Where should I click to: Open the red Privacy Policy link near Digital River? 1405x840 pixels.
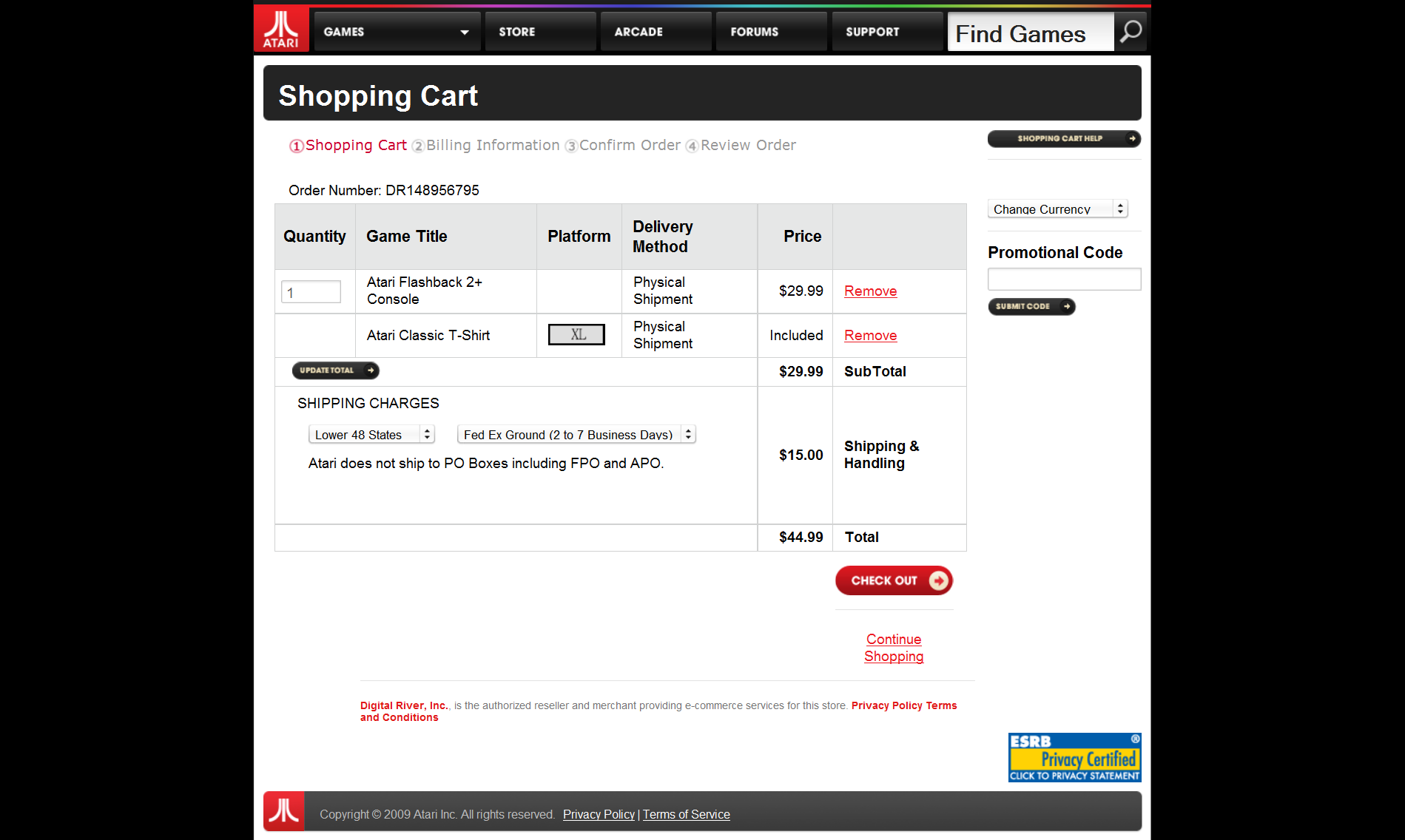(x=886, y=705)
